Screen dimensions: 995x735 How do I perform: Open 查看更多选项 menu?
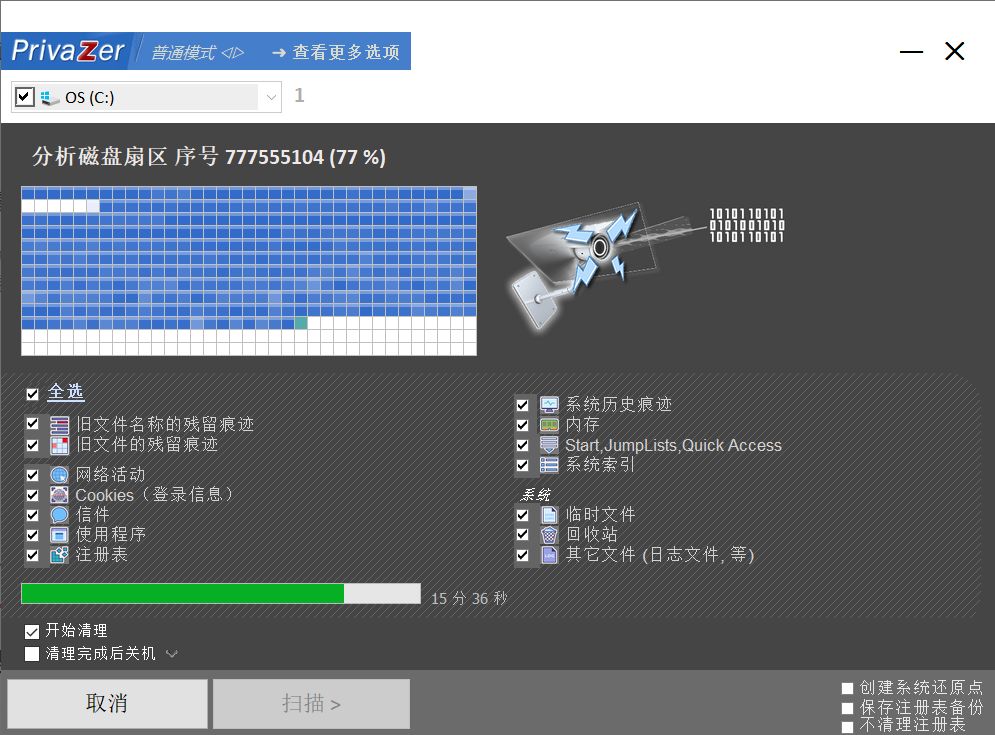[x=336, y=52]
